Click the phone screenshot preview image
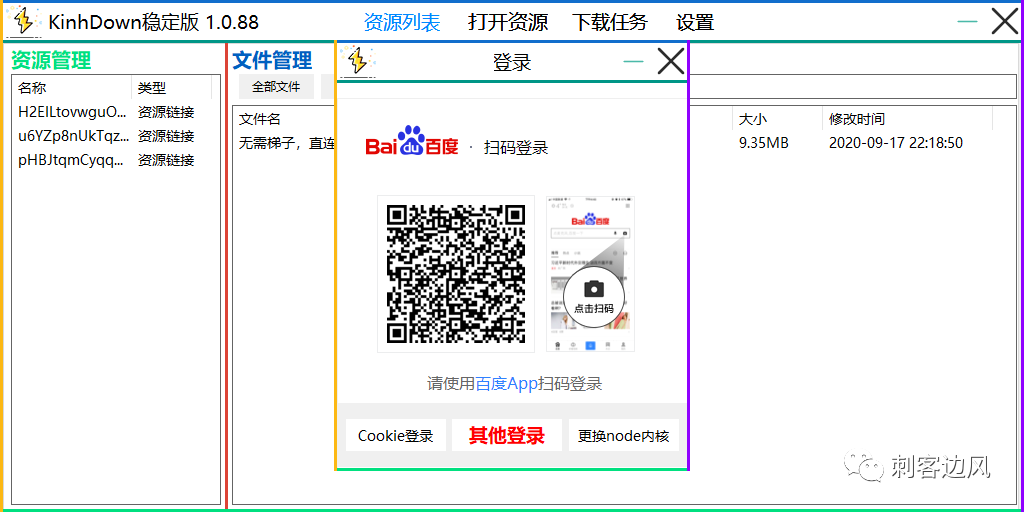The width and height of the screenshot is (1024, 512). point(590,274)
